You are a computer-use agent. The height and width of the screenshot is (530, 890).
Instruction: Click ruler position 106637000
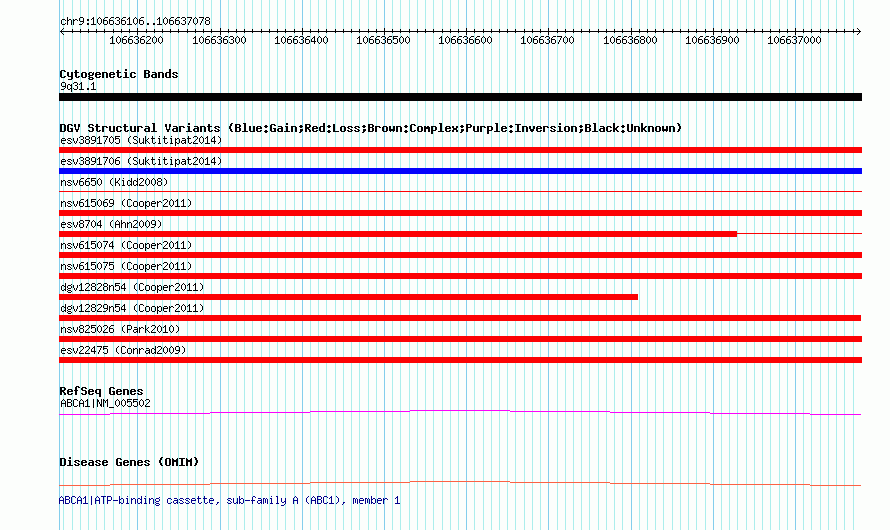pos(794,41)
